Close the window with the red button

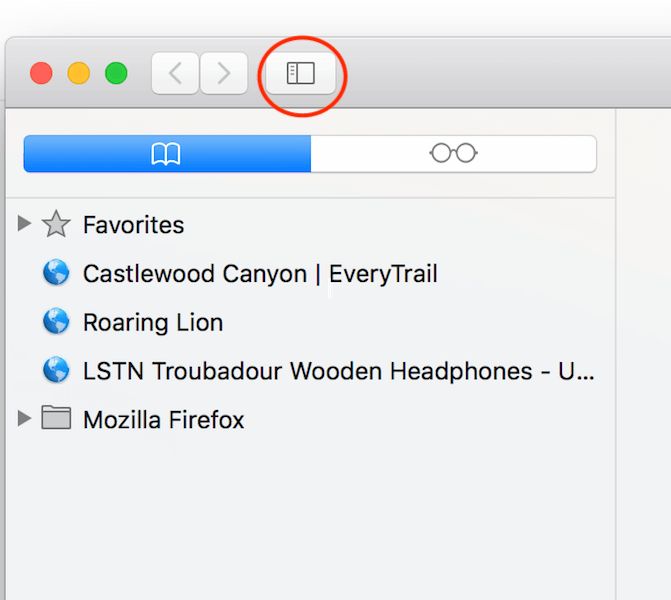click(41, 73)
